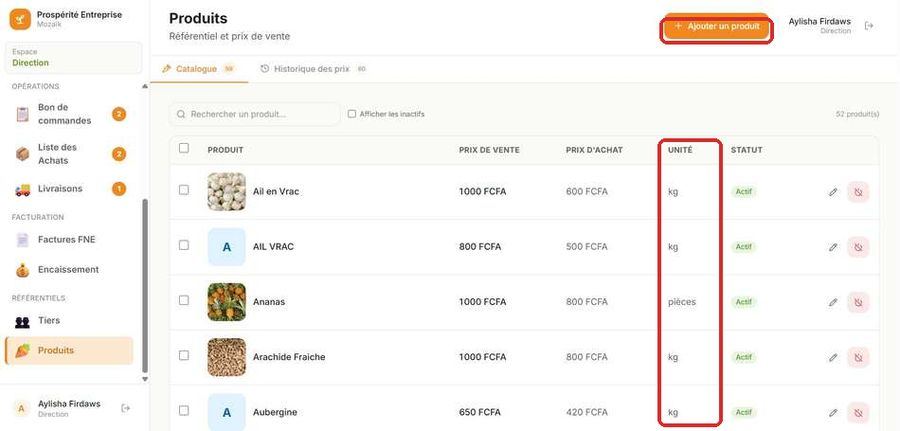Check the Arachide Fraiche row checkbox
900x431 pixels.
coord(184,355)
